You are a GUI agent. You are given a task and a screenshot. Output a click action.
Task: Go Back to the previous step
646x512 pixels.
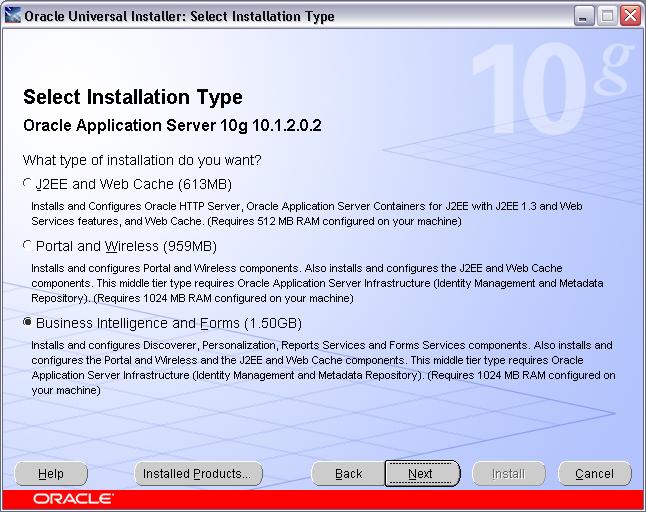[348, 473]
